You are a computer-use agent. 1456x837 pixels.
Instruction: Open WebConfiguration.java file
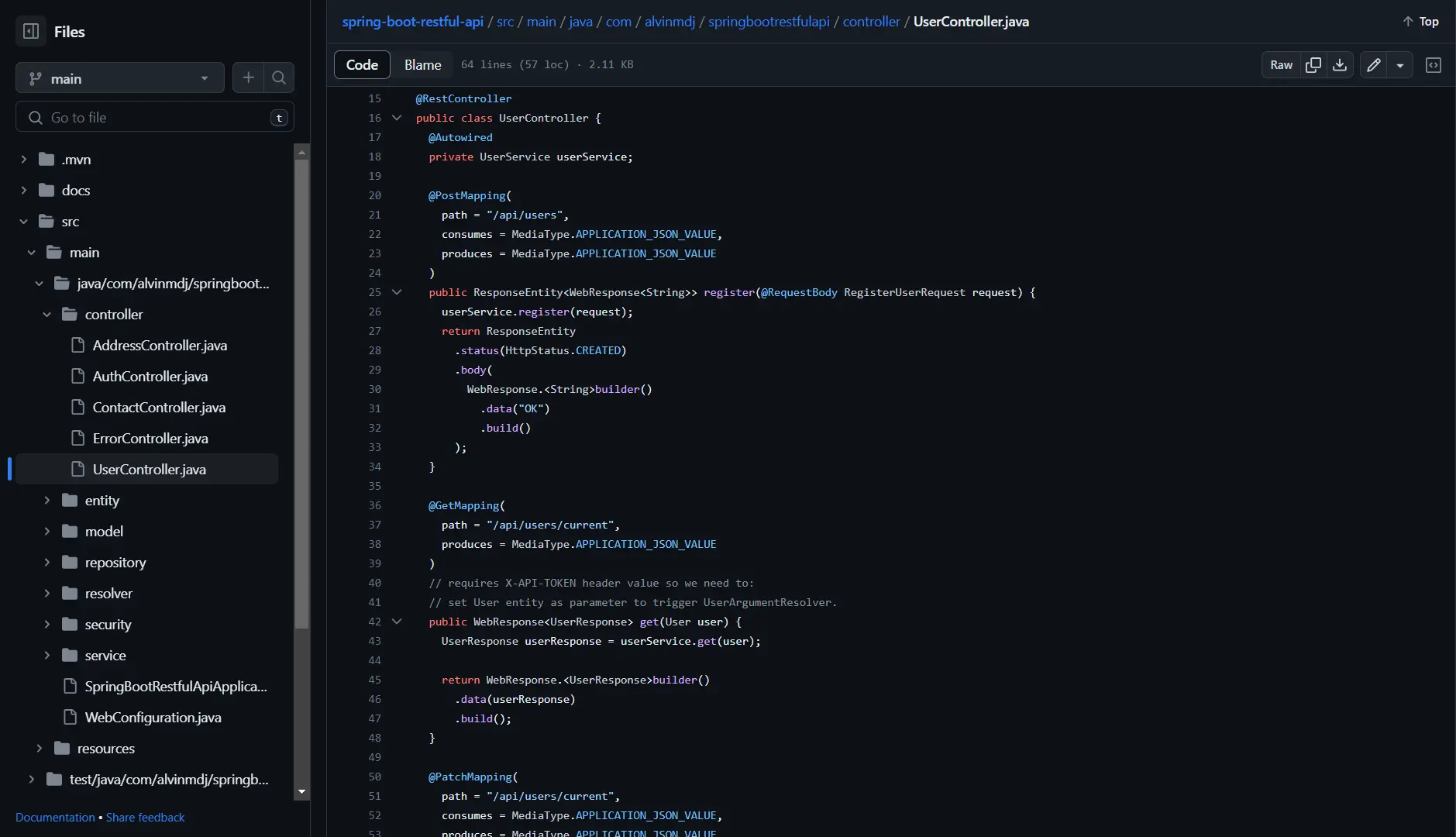[153, 717]
